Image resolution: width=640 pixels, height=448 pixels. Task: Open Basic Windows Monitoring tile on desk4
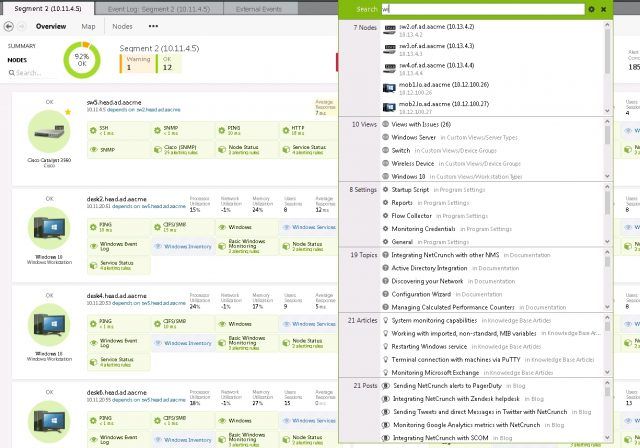coord(247,343)
